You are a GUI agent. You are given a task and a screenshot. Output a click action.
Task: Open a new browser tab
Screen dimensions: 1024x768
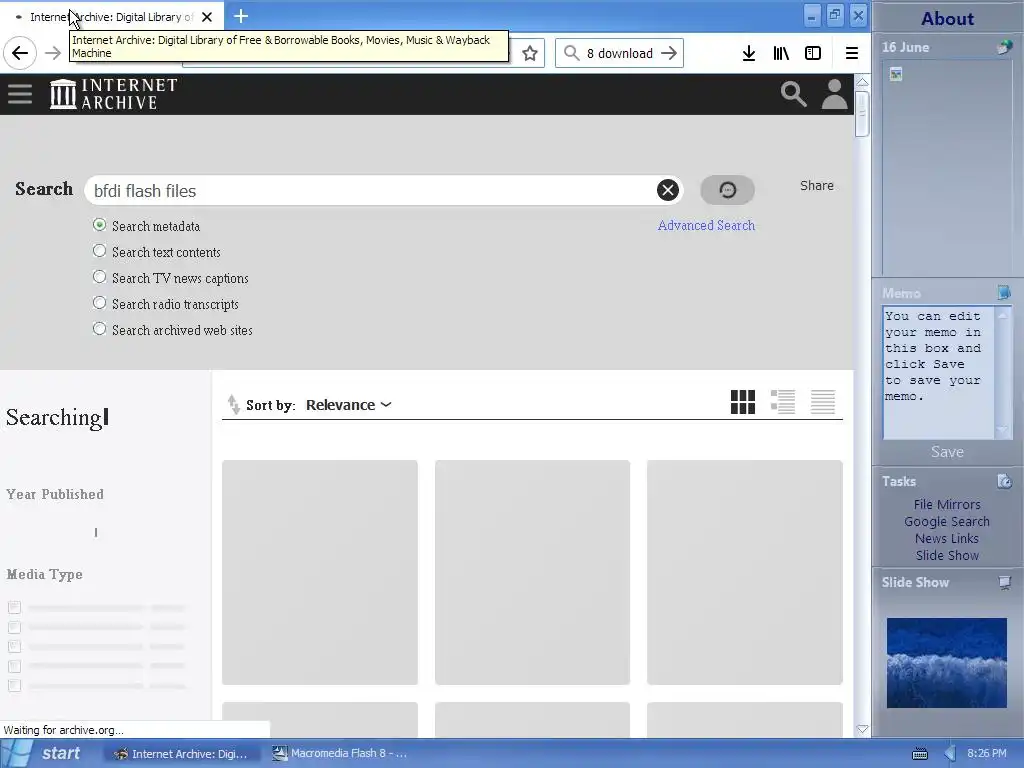[x=240, y=16]
